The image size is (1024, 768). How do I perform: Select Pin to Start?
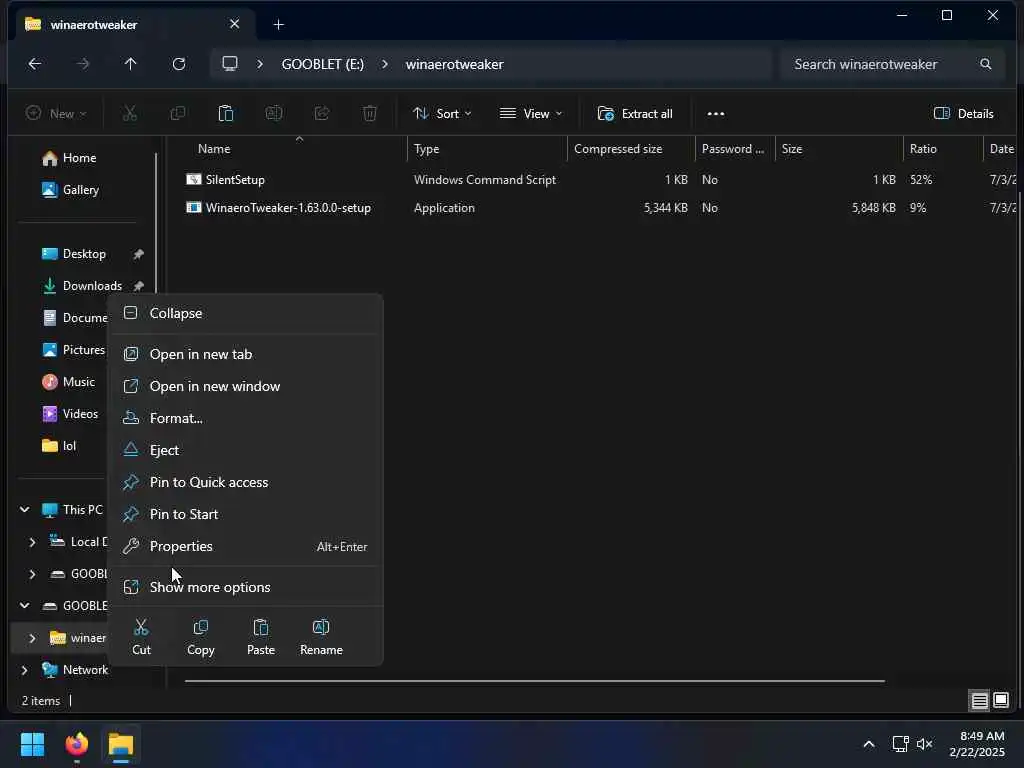click(x=245, y=514)
